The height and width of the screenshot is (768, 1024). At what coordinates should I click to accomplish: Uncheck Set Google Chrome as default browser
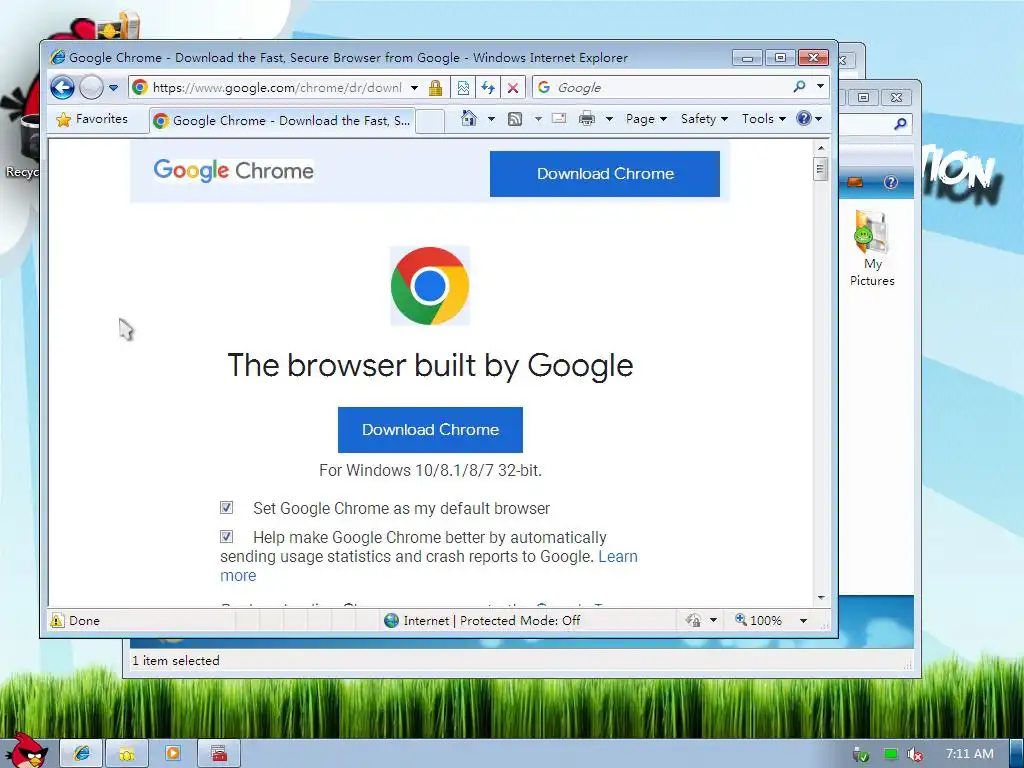[x=227, y=507]
